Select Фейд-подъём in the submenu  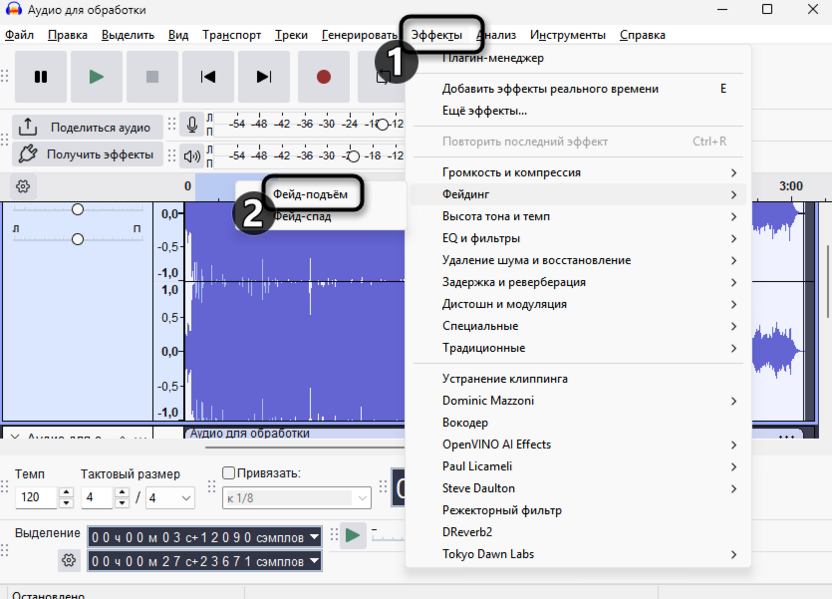click(x=310, y=194)
